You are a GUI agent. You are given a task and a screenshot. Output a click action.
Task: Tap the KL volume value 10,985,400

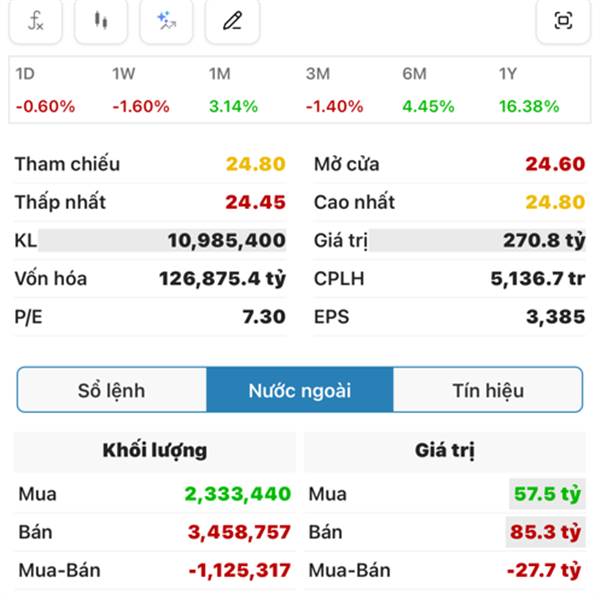226,241
